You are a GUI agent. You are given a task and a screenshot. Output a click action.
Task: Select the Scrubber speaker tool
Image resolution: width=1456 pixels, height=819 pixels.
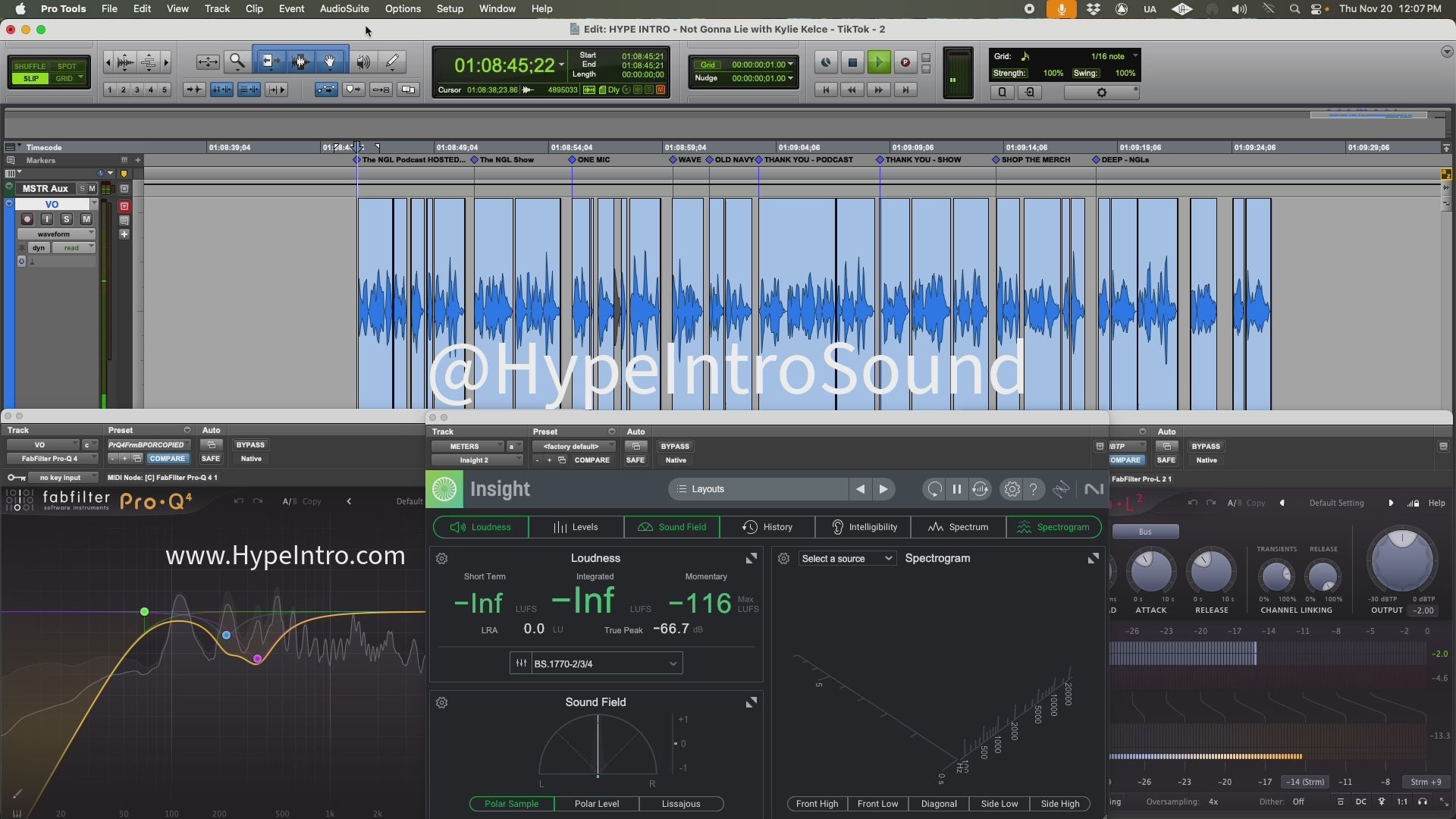tap(363, 61)
